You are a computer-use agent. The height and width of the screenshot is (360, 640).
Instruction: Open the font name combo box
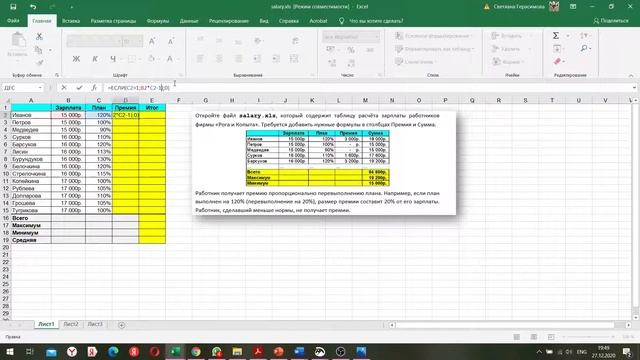coord(95,41)
